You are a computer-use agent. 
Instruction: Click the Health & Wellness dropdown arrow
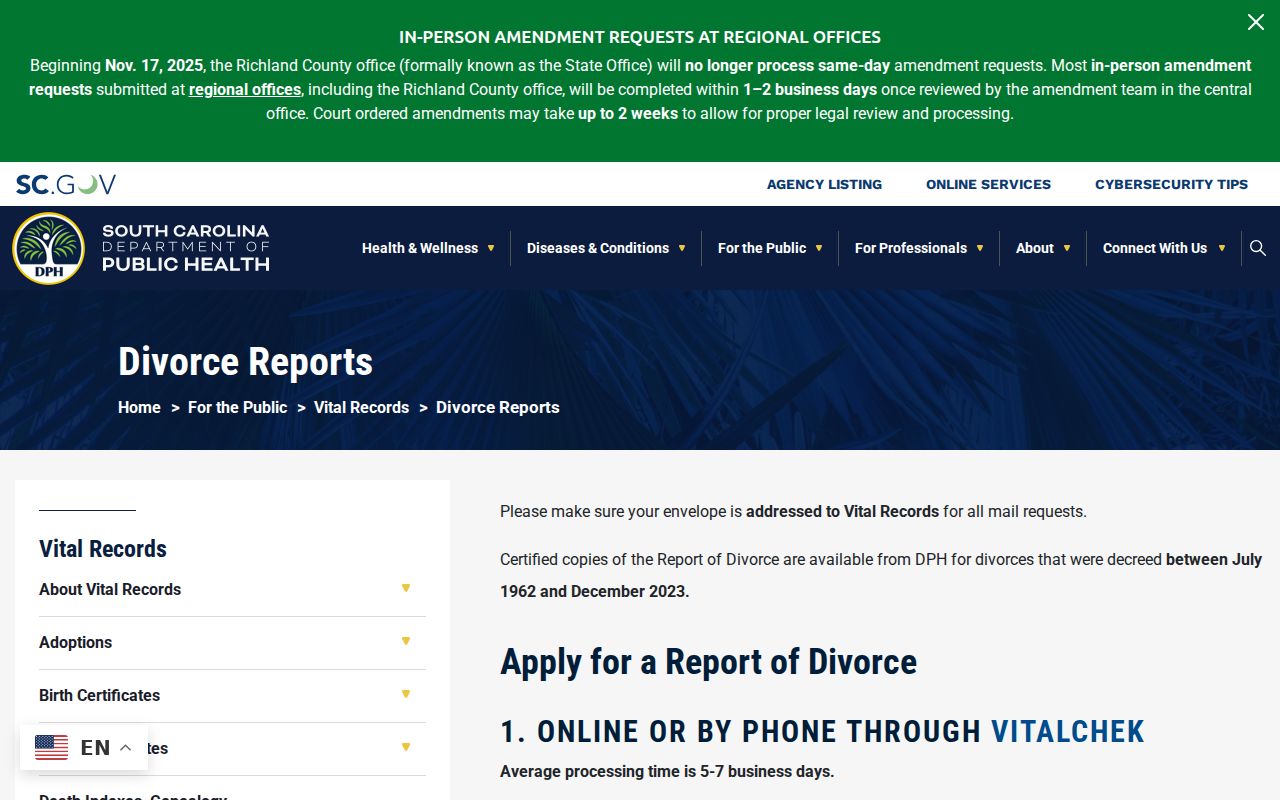coord(491,248)
